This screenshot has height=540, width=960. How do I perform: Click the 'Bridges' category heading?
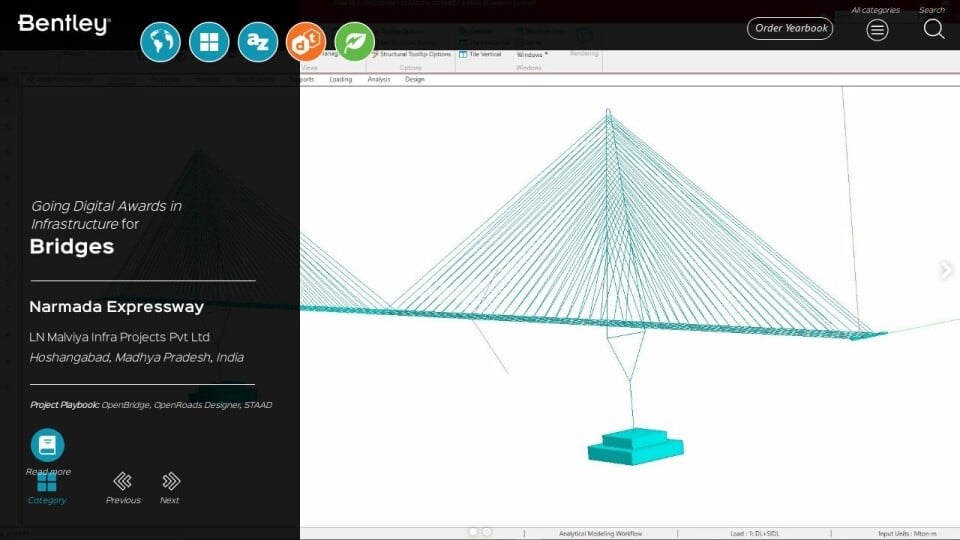pos(72,246)
